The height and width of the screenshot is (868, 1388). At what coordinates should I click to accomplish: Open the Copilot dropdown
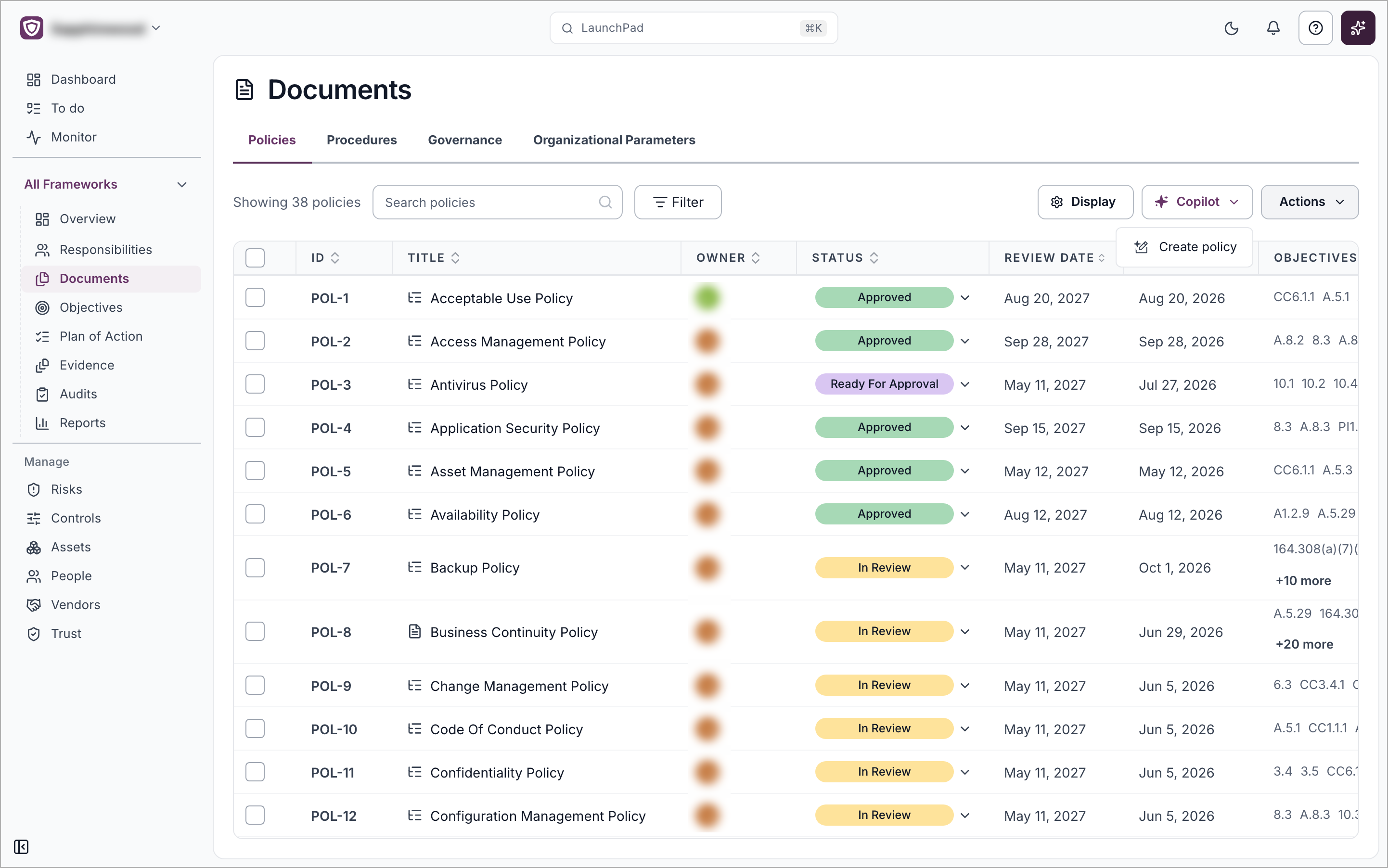pyautogui.click(x=1197, y=202)
